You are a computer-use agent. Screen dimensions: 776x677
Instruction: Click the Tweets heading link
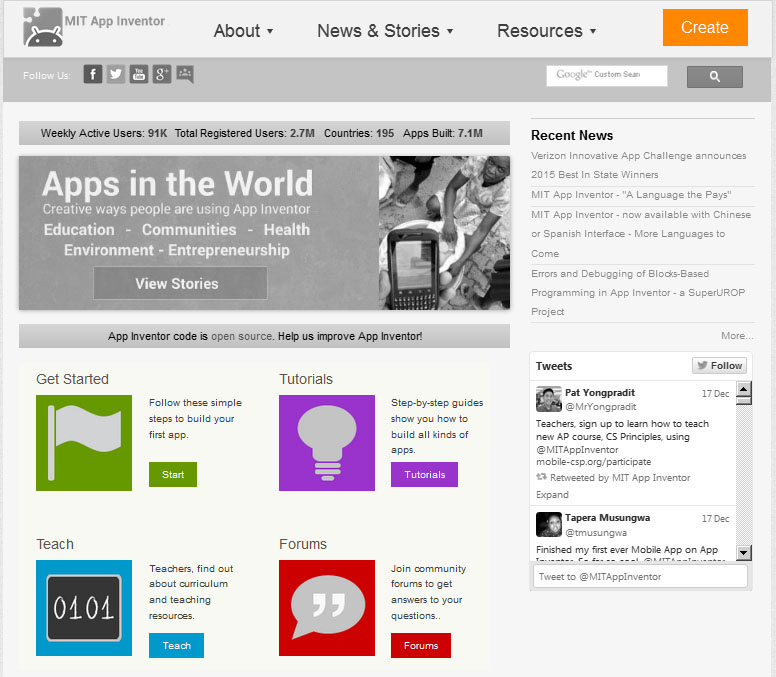point(554,366)
